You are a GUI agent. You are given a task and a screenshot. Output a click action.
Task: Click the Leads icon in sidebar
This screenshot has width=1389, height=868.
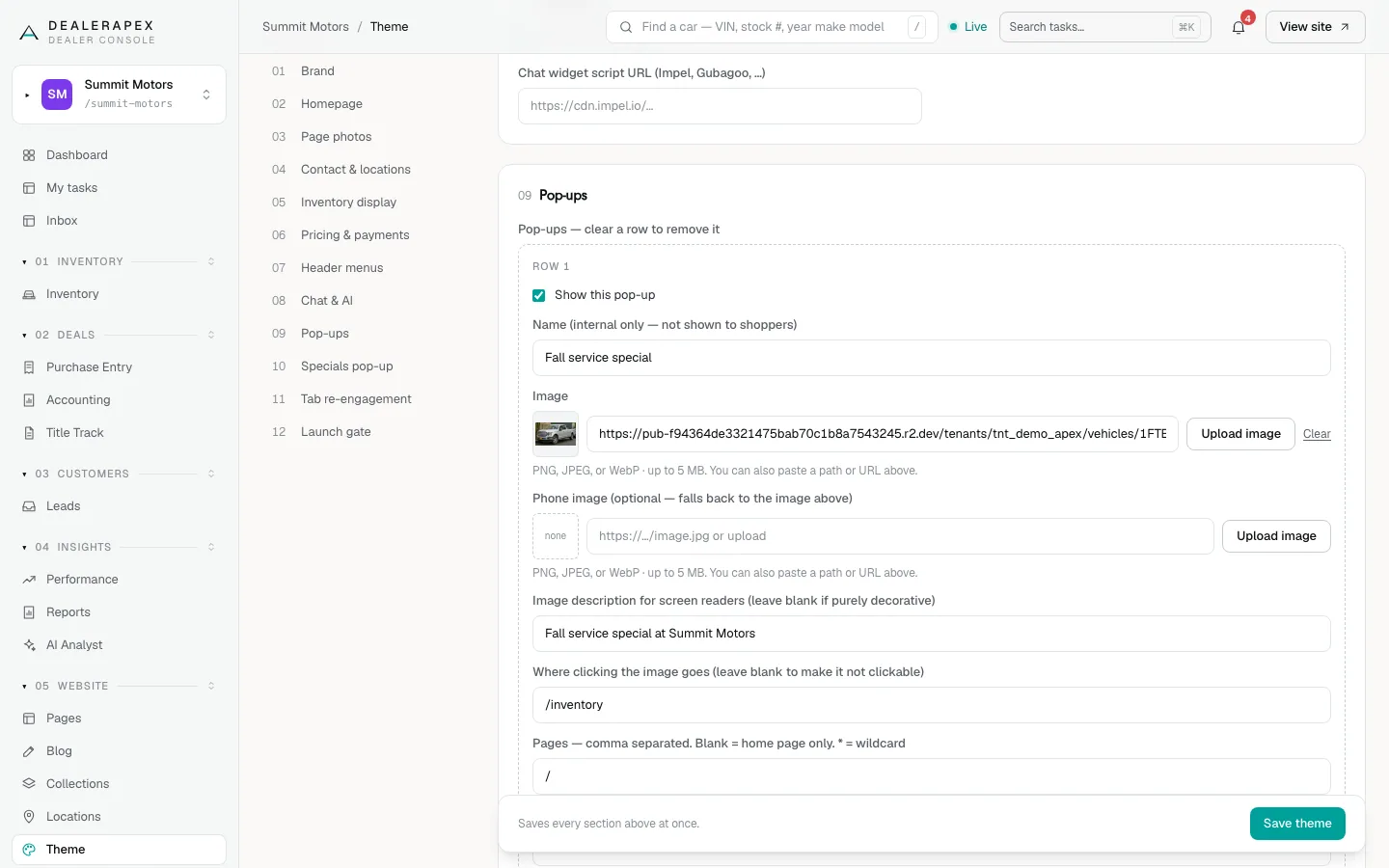tap(29, 506)
